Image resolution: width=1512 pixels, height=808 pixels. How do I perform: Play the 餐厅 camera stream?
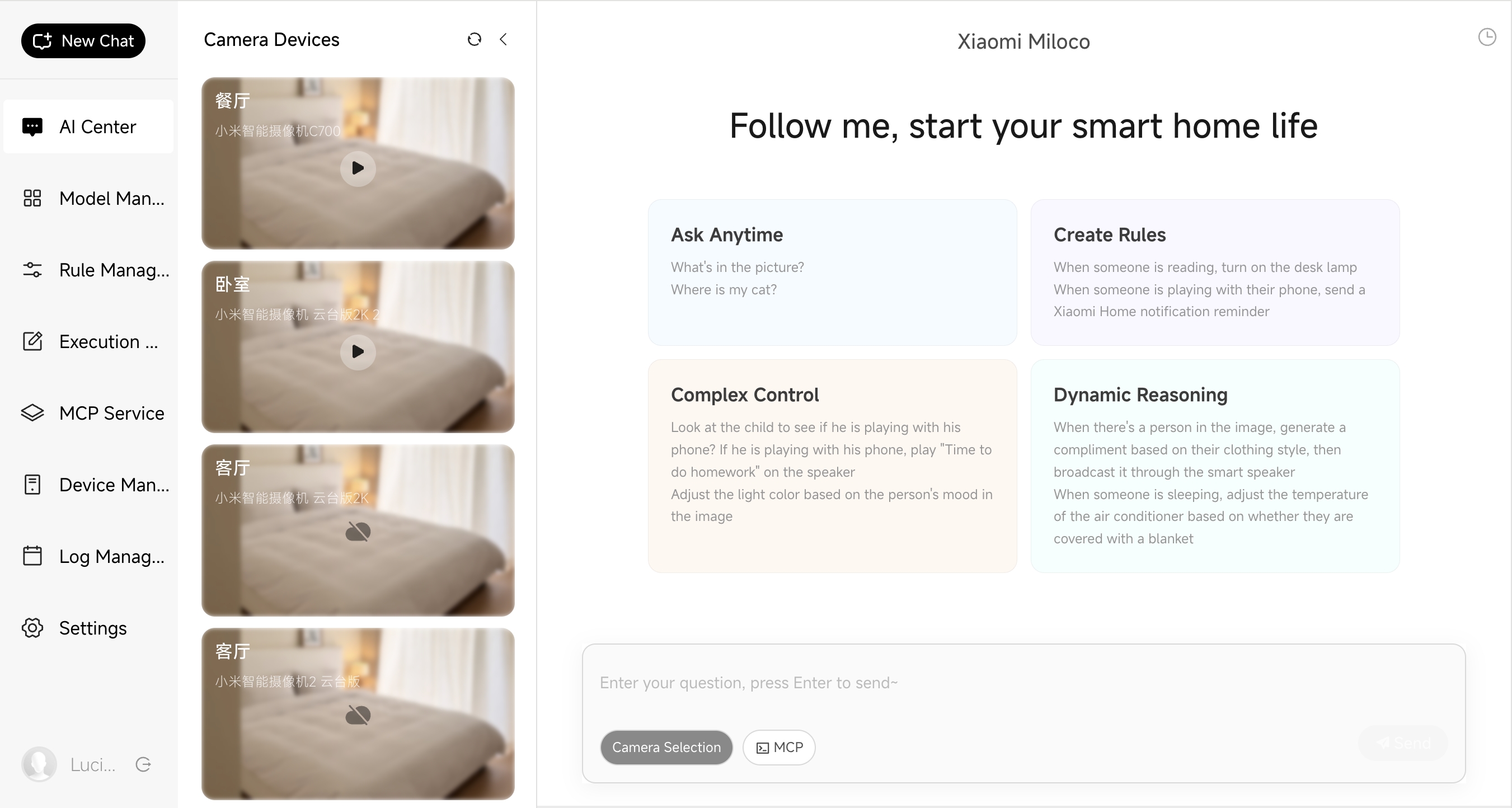click(x=358, y=168)
